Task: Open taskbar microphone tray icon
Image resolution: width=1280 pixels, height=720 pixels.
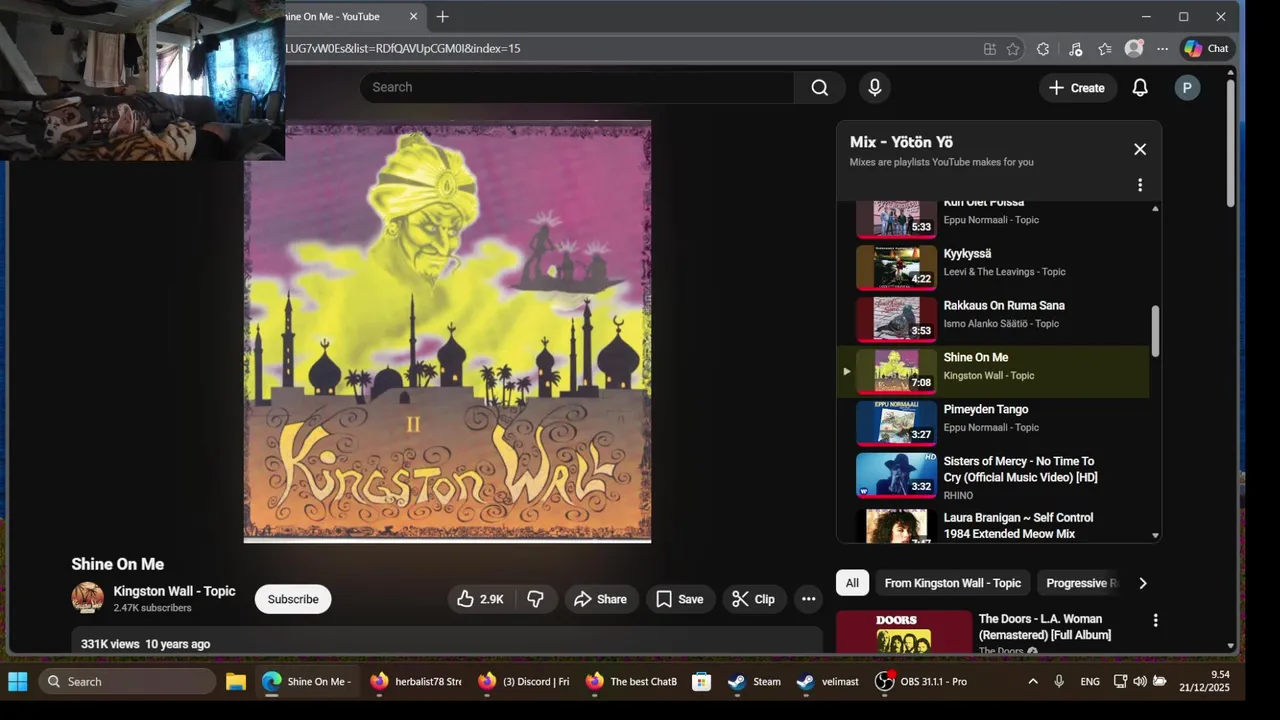Action: [x=1059, y=682]
